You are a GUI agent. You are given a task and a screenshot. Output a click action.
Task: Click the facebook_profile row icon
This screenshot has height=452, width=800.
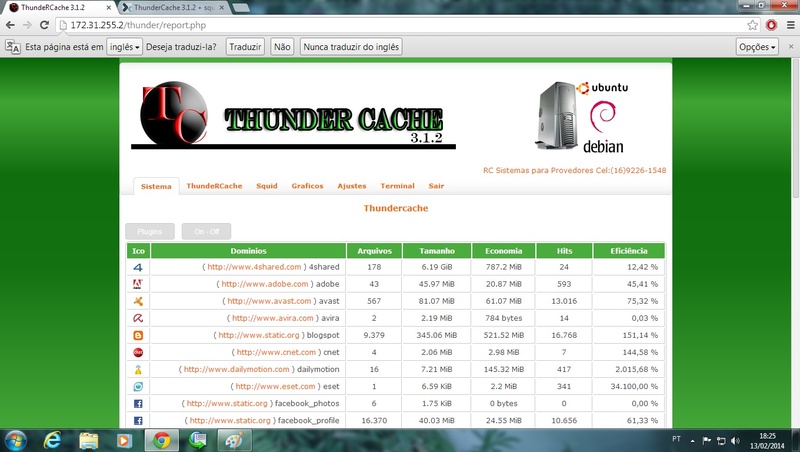(x=138, y=420)
